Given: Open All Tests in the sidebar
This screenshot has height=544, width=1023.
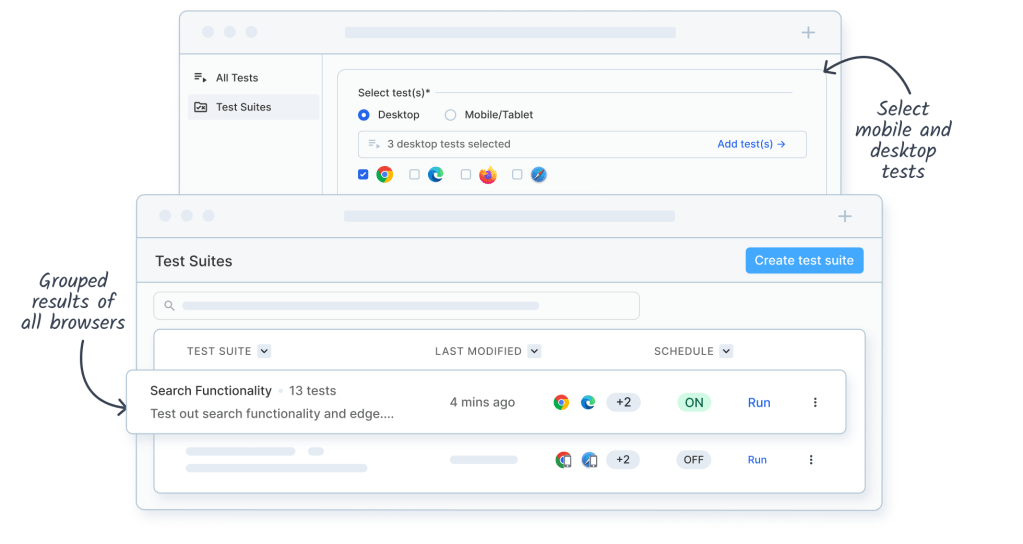Looking at the screenshot, I should (x=237, y=78).
